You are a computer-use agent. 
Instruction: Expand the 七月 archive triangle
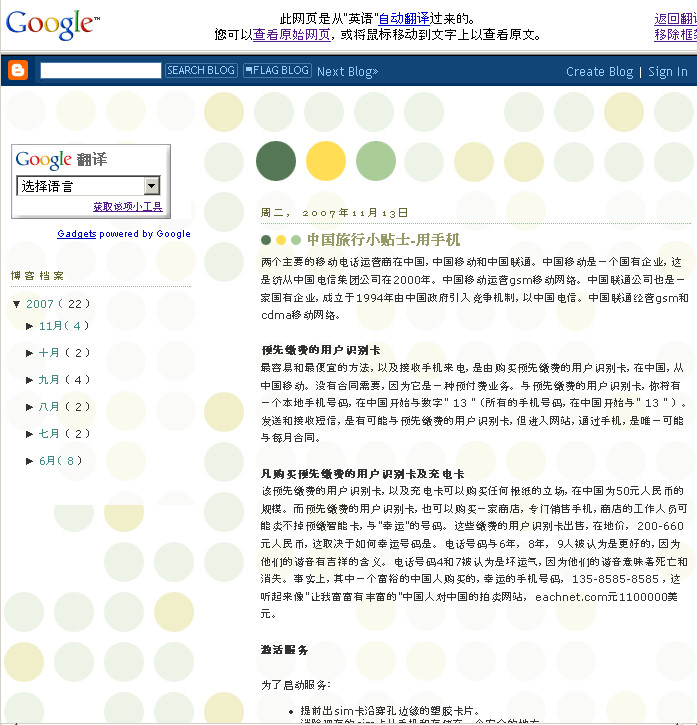tap(30, 434)
